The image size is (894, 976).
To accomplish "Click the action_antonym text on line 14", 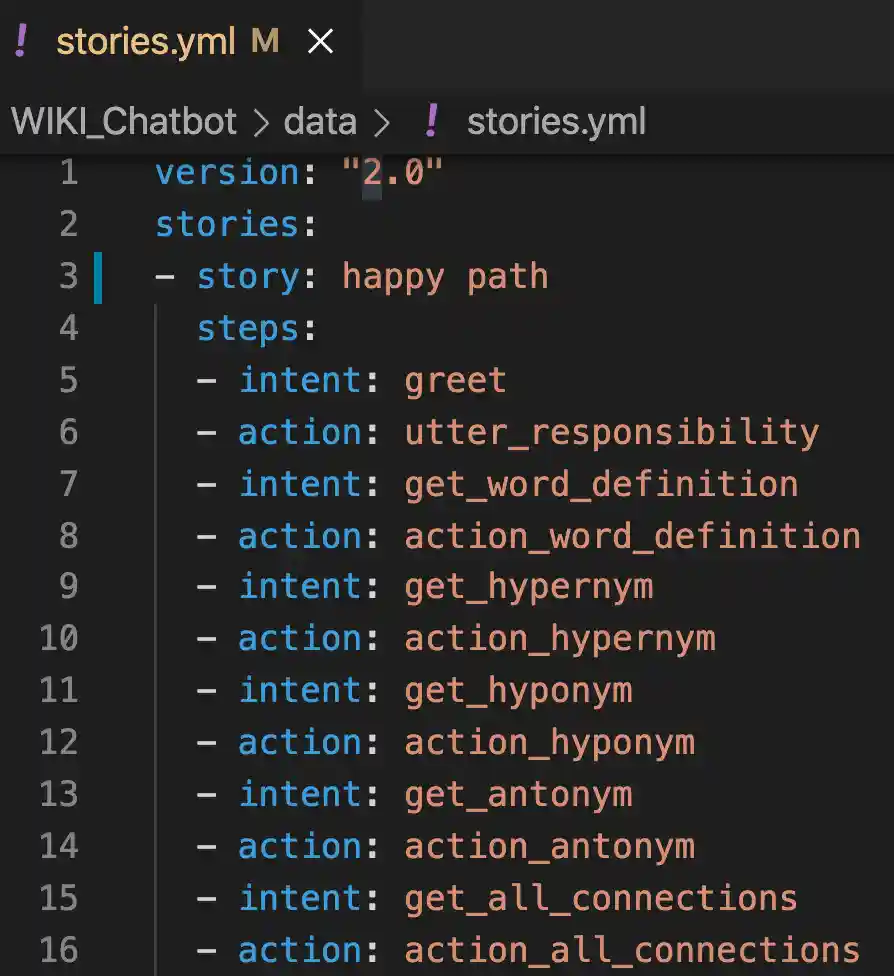I will pos(549,846).
